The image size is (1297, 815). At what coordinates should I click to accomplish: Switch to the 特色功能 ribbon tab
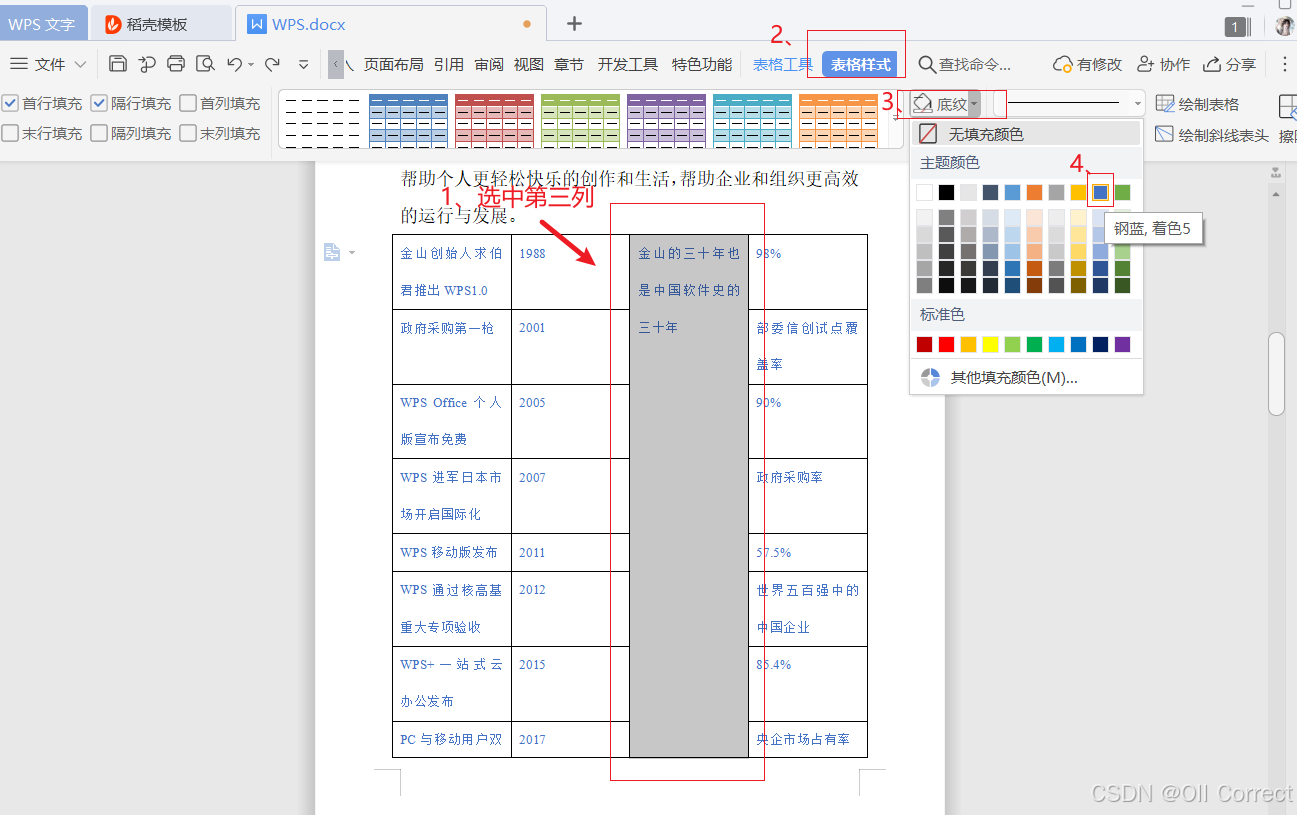[x=702, y=64]
